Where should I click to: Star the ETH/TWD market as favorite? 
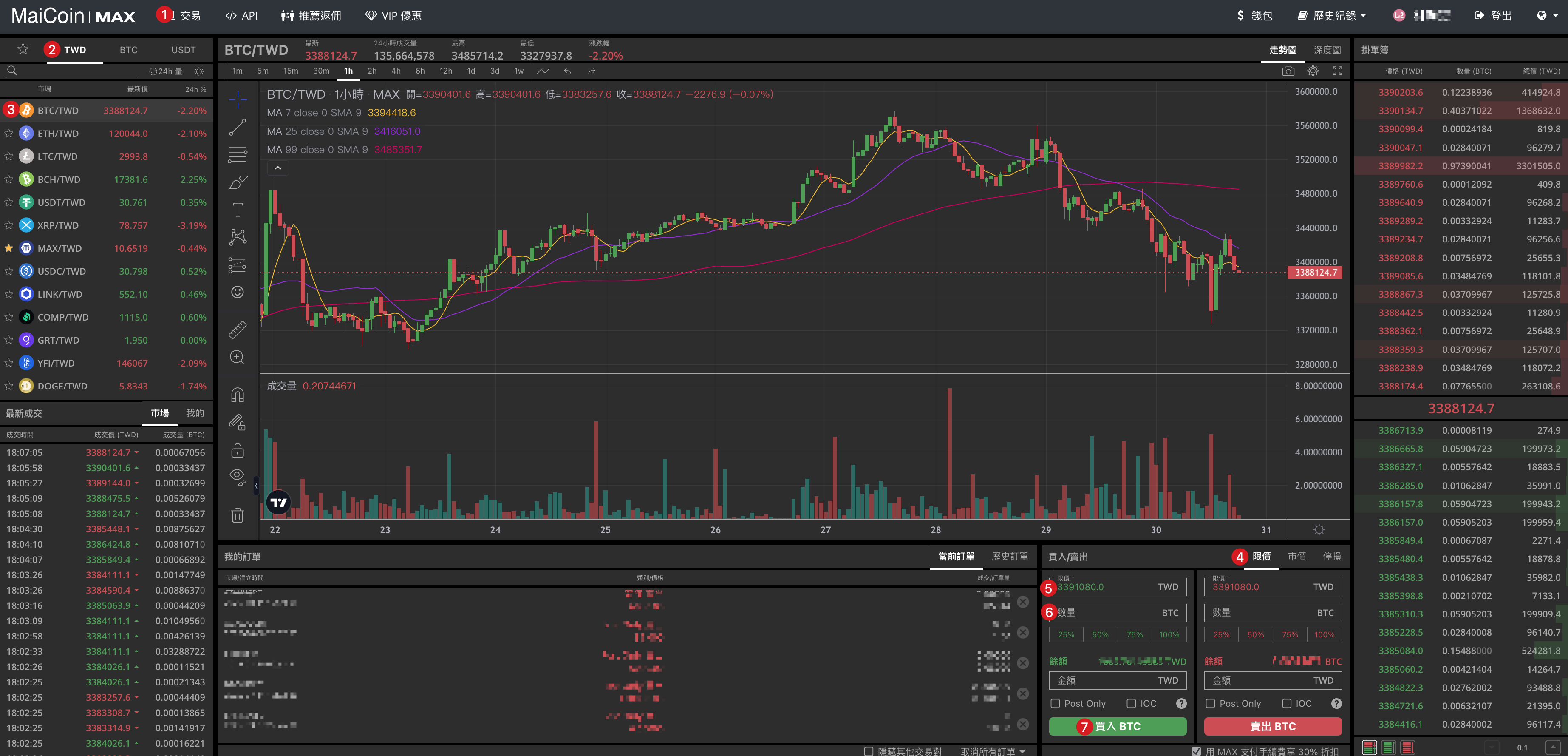pyautogui.click(x=8, y=134)
